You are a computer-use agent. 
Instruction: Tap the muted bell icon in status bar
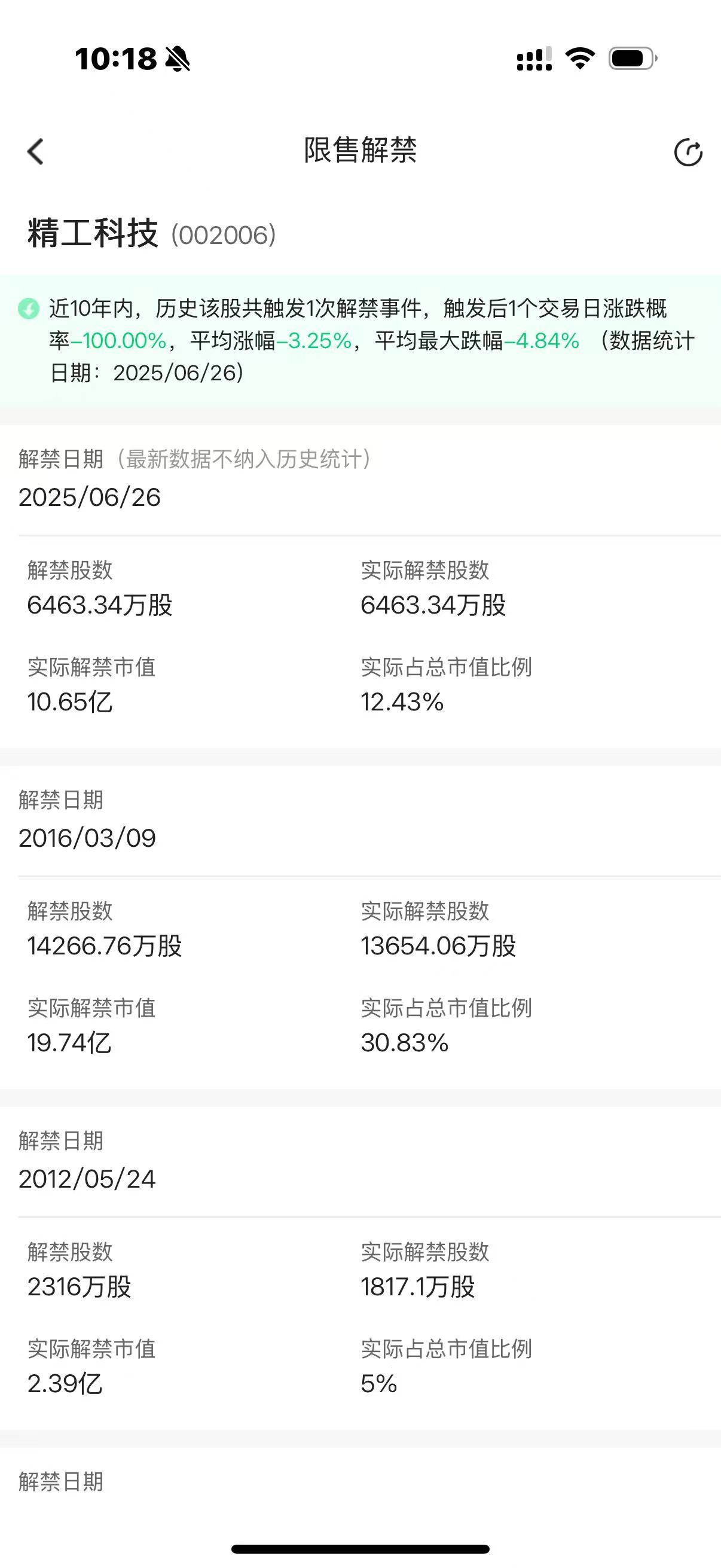point(178,59)
